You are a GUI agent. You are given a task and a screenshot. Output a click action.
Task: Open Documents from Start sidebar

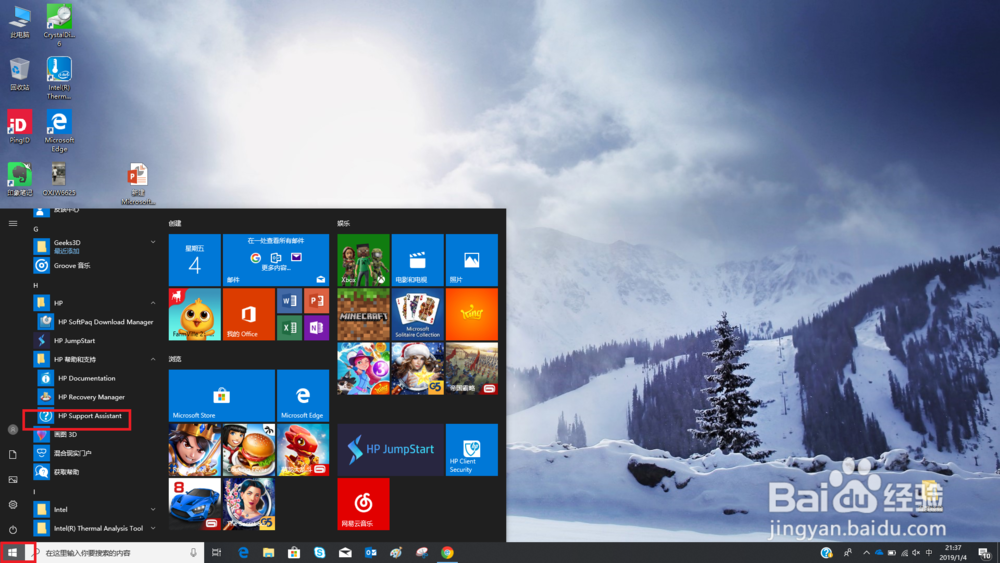coord(13,455)
